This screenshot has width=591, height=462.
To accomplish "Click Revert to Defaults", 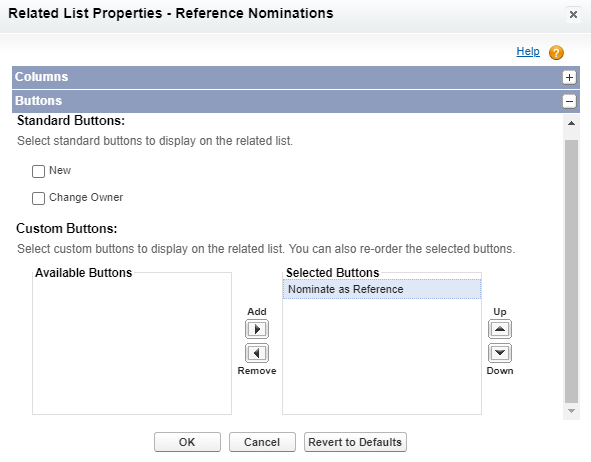I will click(355, 442).
